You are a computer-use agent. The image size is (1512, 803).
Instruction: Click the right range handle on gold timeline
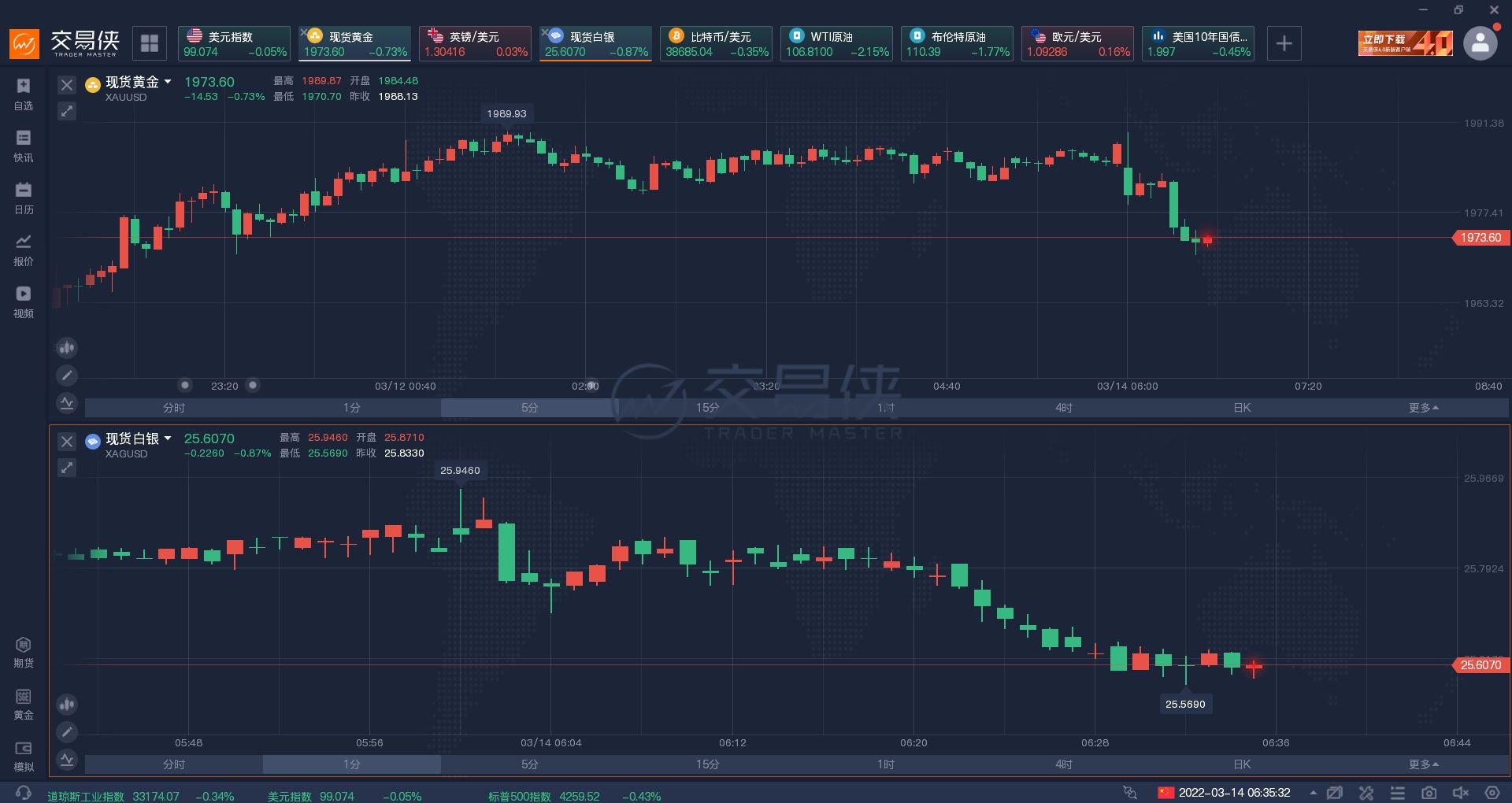(253, 385)
